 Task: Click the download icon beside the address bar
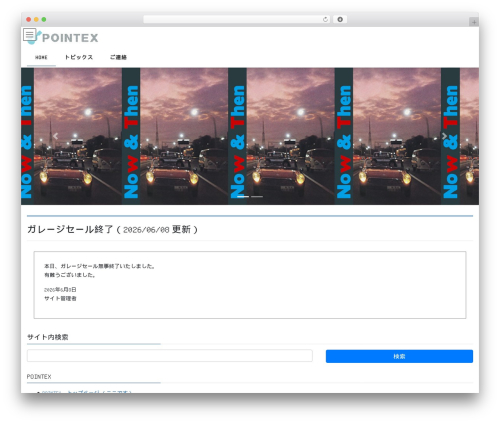click(x=340, y=20)
